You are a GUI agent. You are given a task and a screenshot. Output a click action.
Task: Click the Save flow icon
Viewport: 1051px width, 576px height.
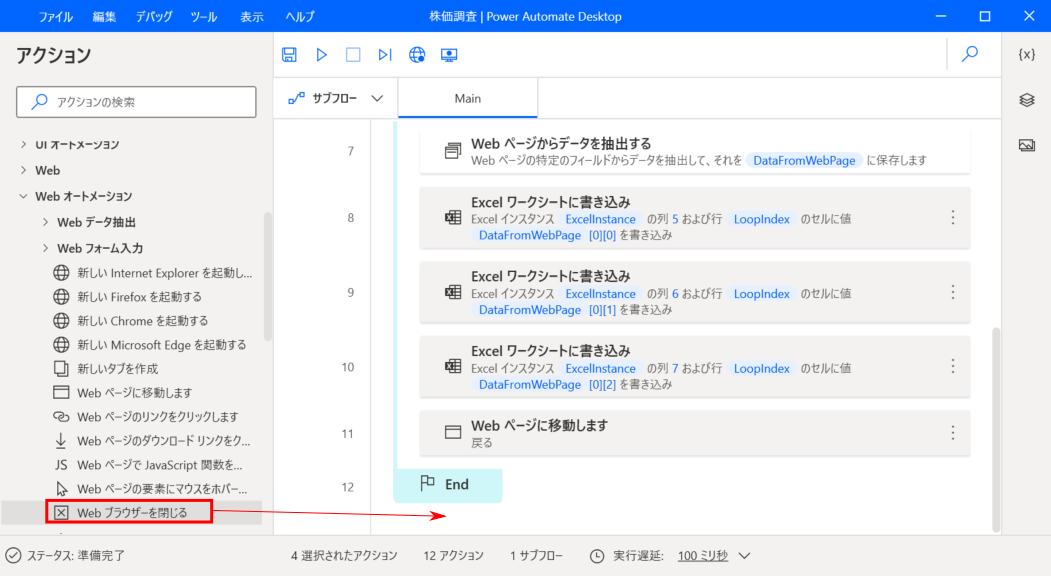click(290, 55)
